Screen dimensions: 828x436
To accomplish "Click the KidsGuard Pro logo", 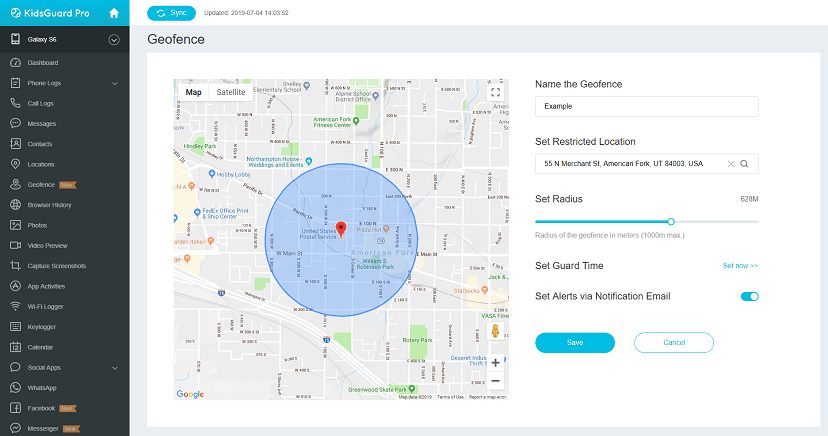I will coord(51,13).
